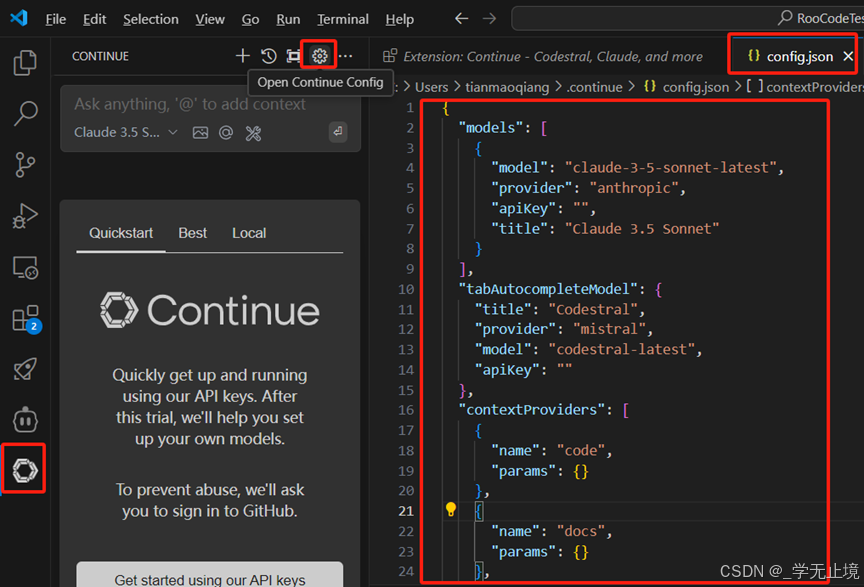Click 'Get started using our API keys' button
The image size is (864, 587).
[209, 577]
